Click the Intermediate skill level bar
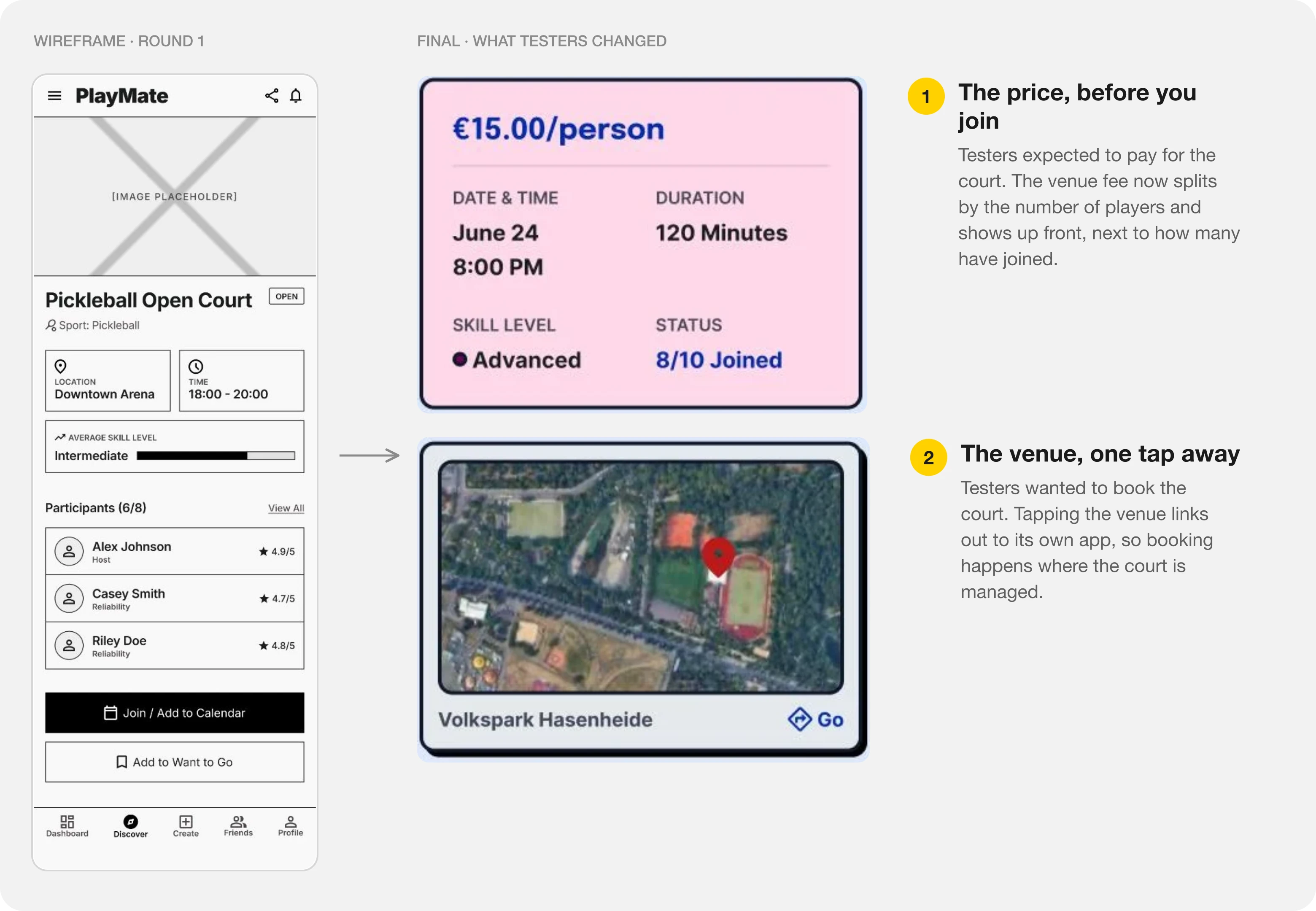Screen dimensions: 1316x911 pyautogui.click(x=216, y=455)
